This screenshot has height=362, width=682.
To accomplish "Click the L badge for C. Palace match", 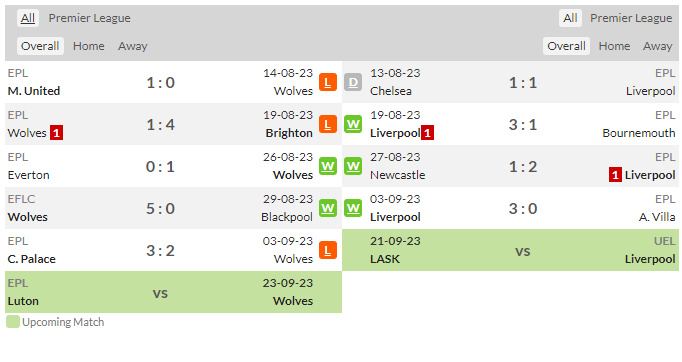I will click(x=328, y=250).
